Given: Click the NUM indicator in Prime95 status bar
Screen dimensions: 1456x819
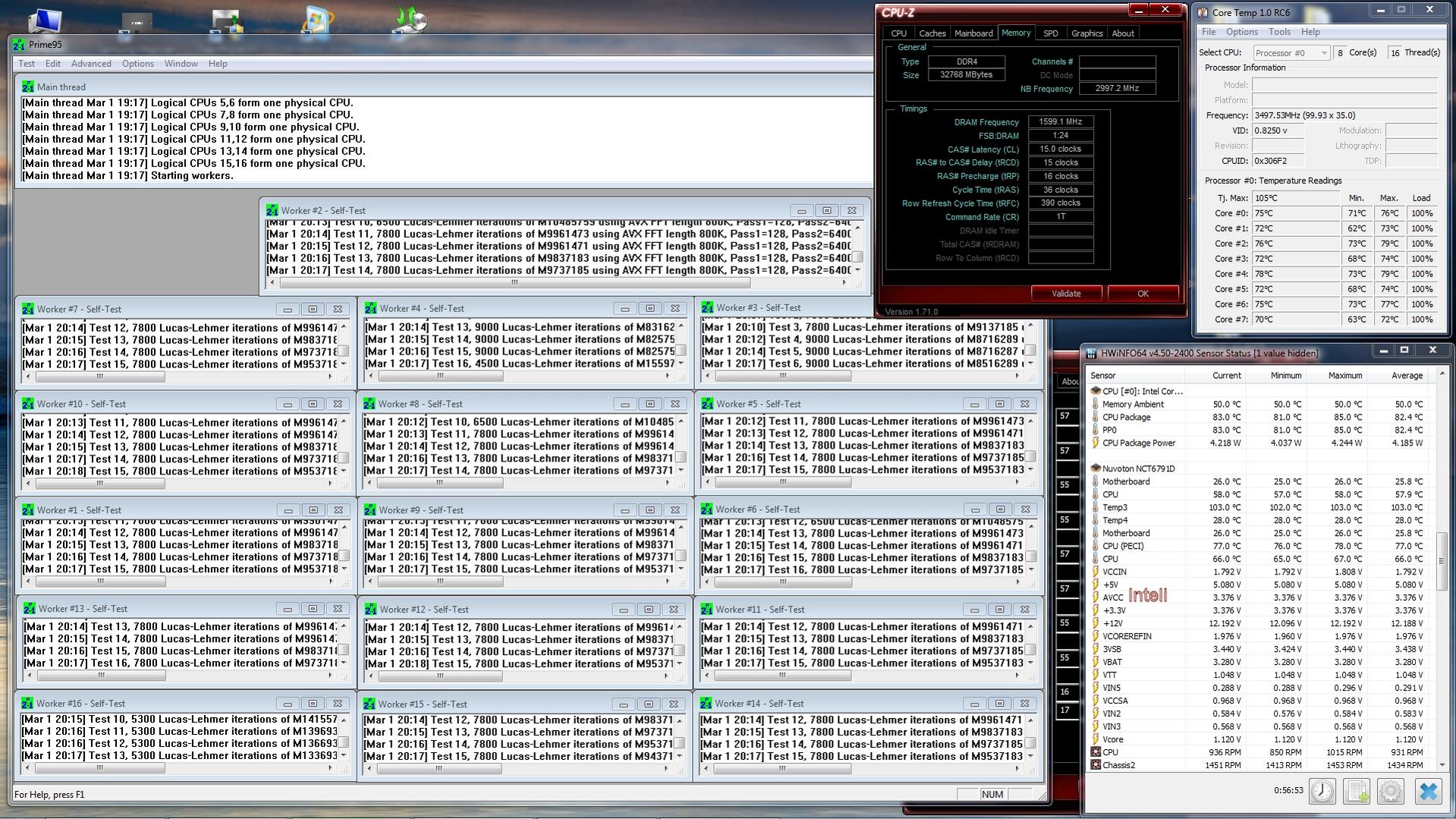Looking at the screenshot, I should pos(992,795).
